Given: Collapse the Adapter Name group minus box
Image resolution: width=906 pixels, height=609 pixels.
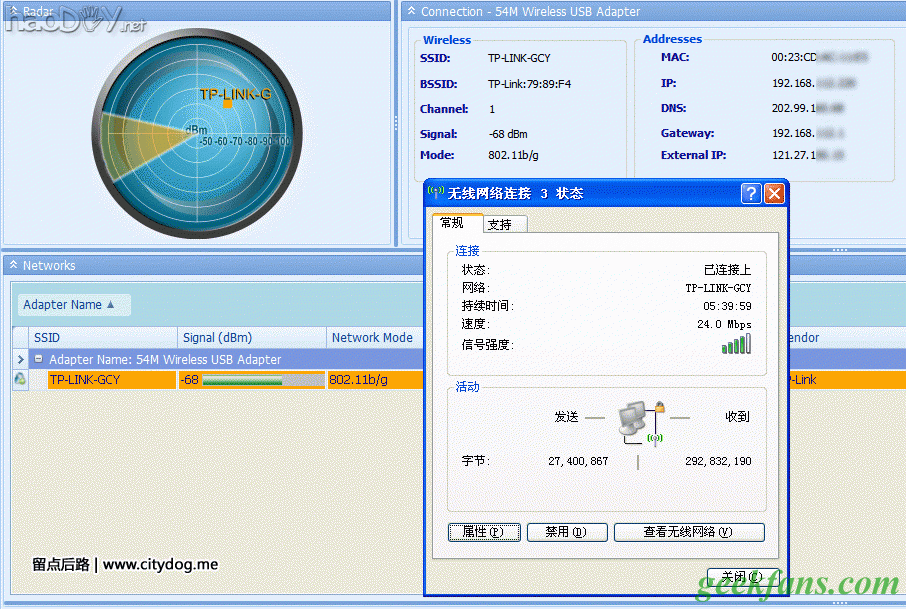Looking at the screenshot, I should click(x=39, y=359).
